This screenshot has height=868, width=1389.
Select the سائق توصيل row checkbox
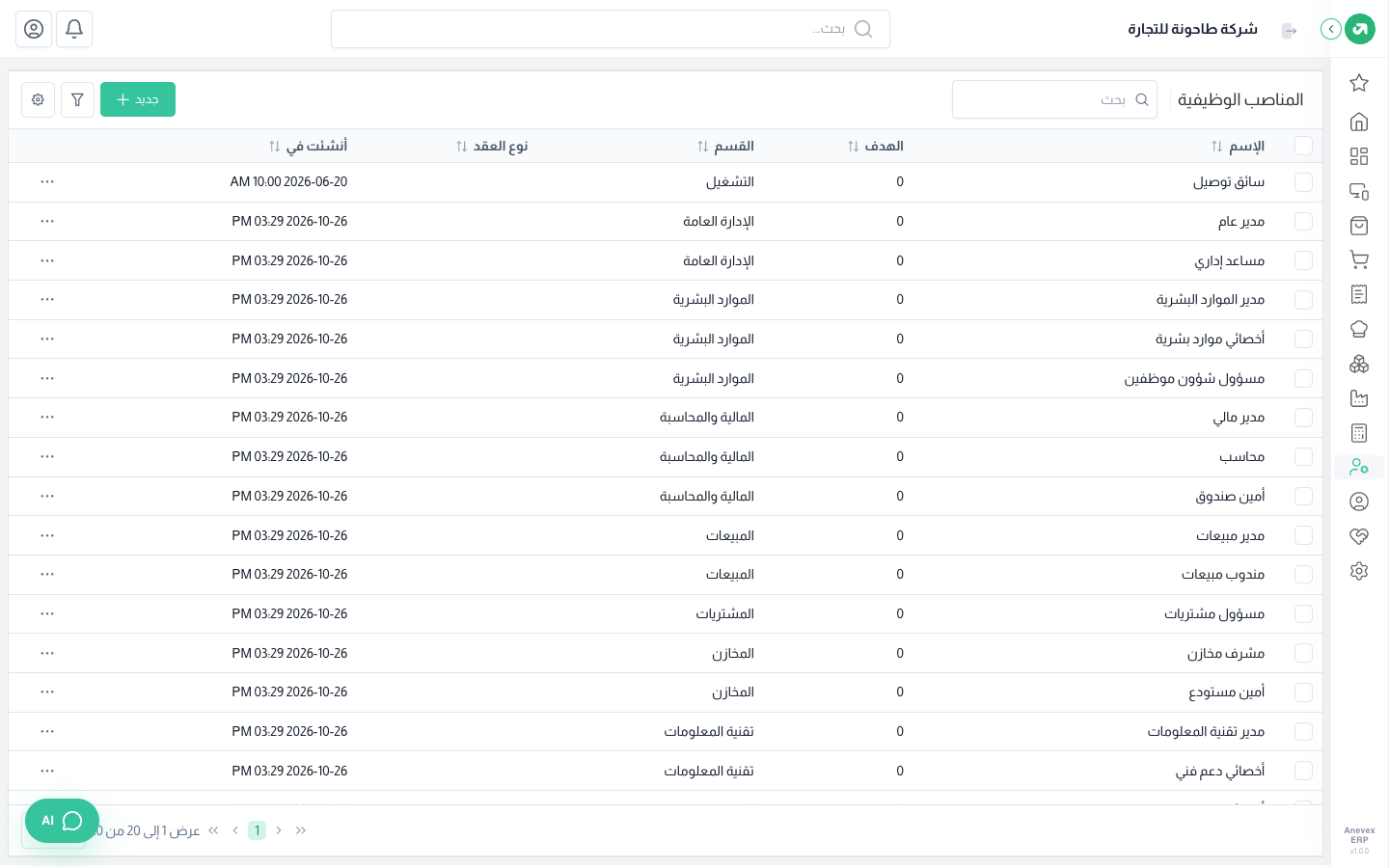(x=1304, y=181)
